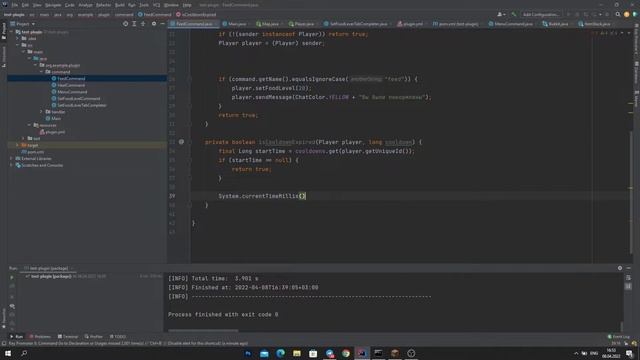Open the Profiler tool window tab

coord(93,337)
